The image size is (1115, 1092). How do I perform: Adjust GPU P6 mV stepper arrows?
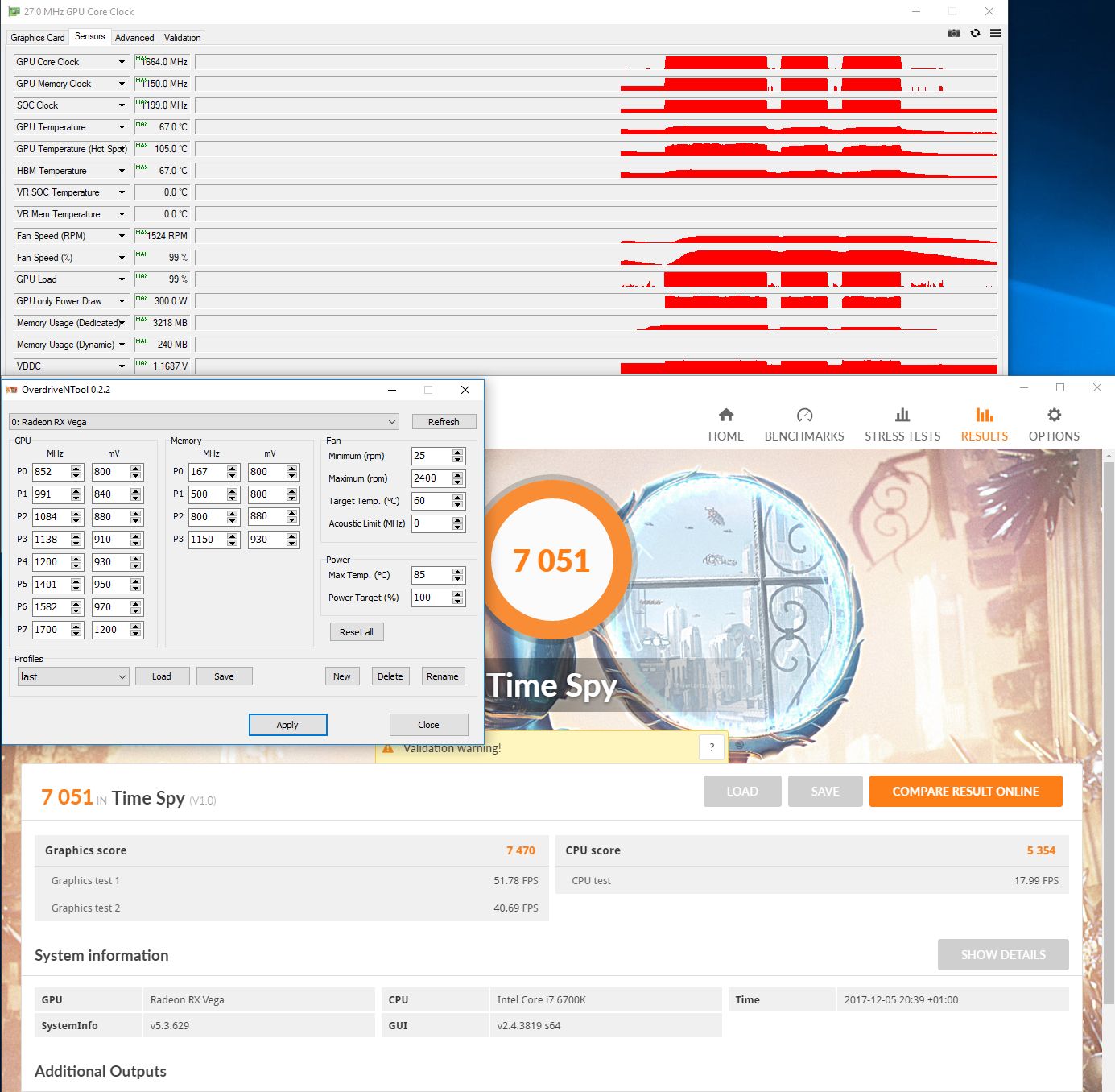pos(136,607)
